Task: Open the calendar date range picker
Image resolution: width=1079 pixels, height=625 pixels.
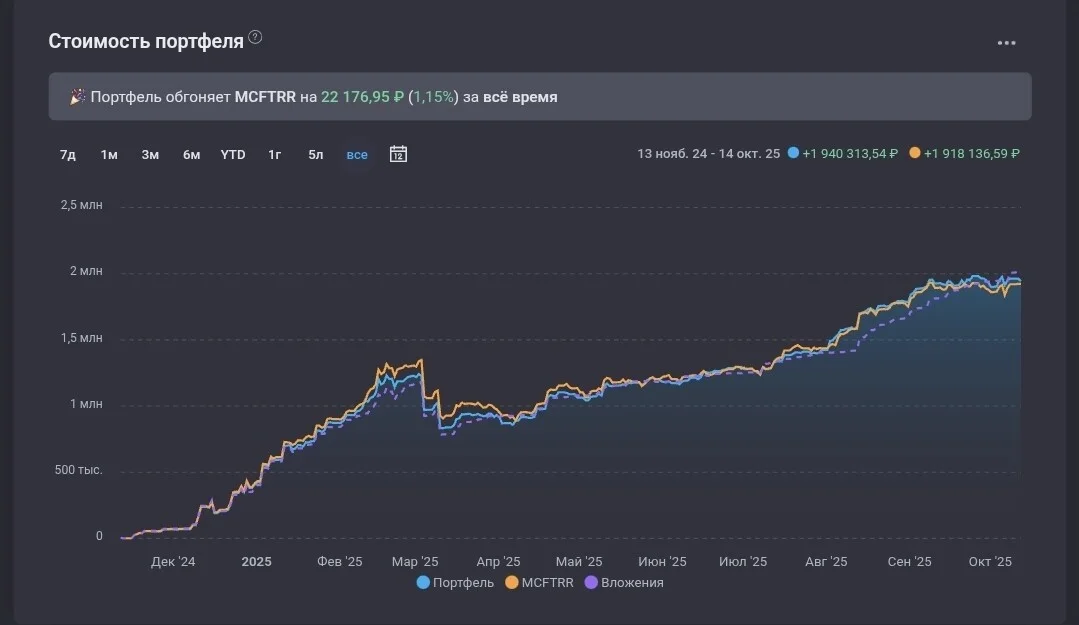Action: point(398,154)
